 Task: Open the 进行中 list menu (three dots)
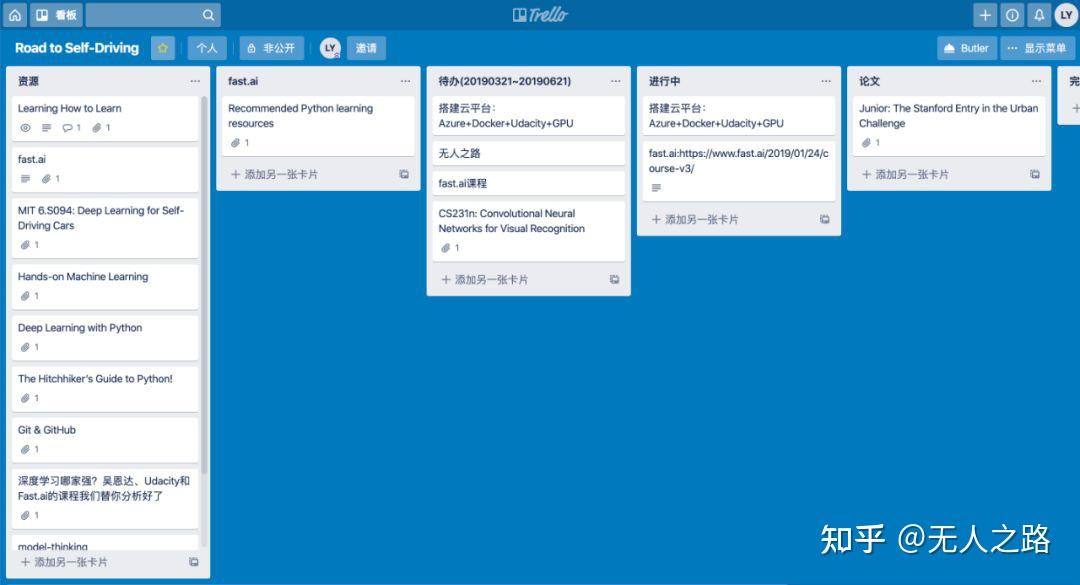pos(826,81)
